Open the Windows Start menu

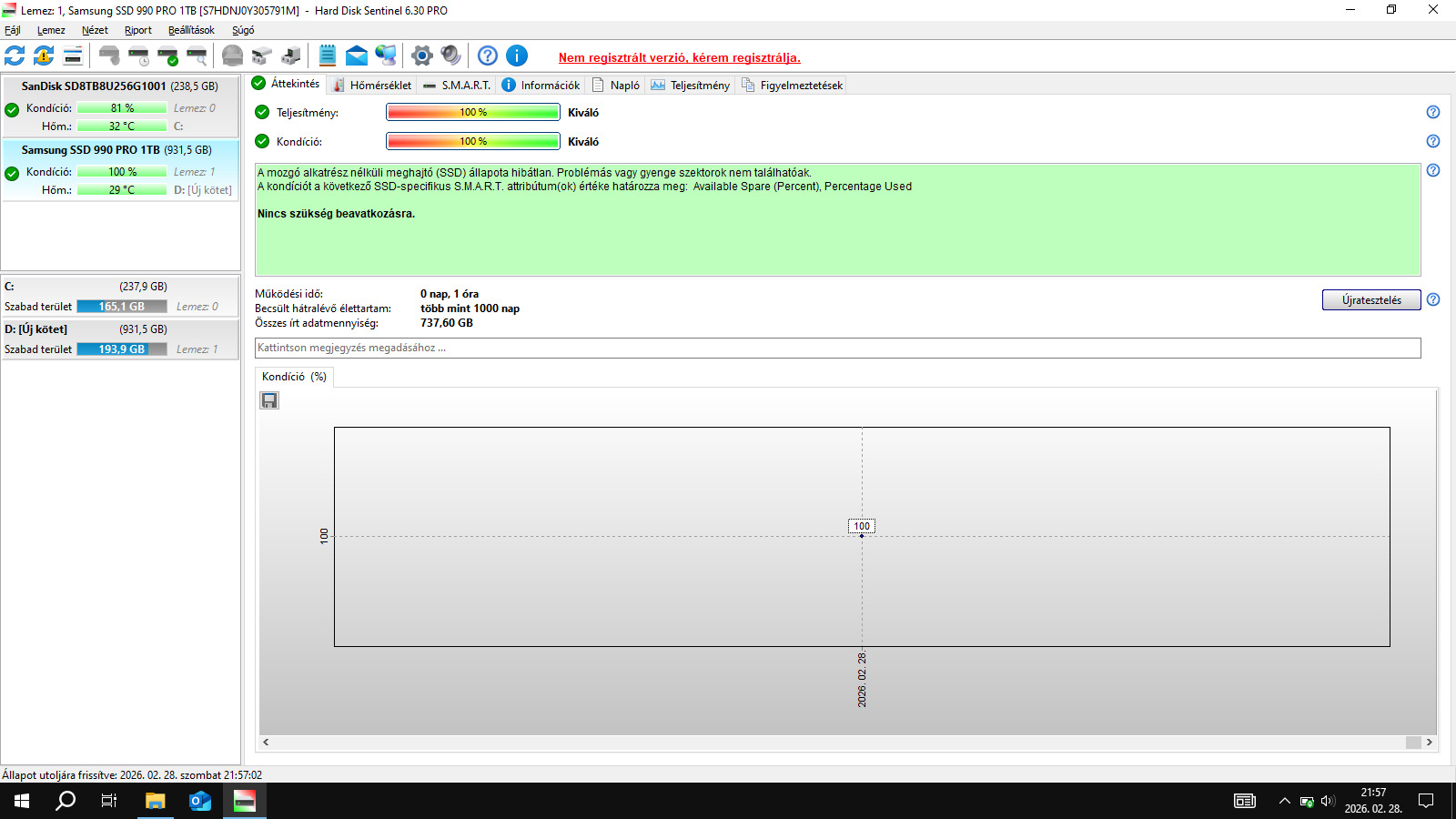22,801
